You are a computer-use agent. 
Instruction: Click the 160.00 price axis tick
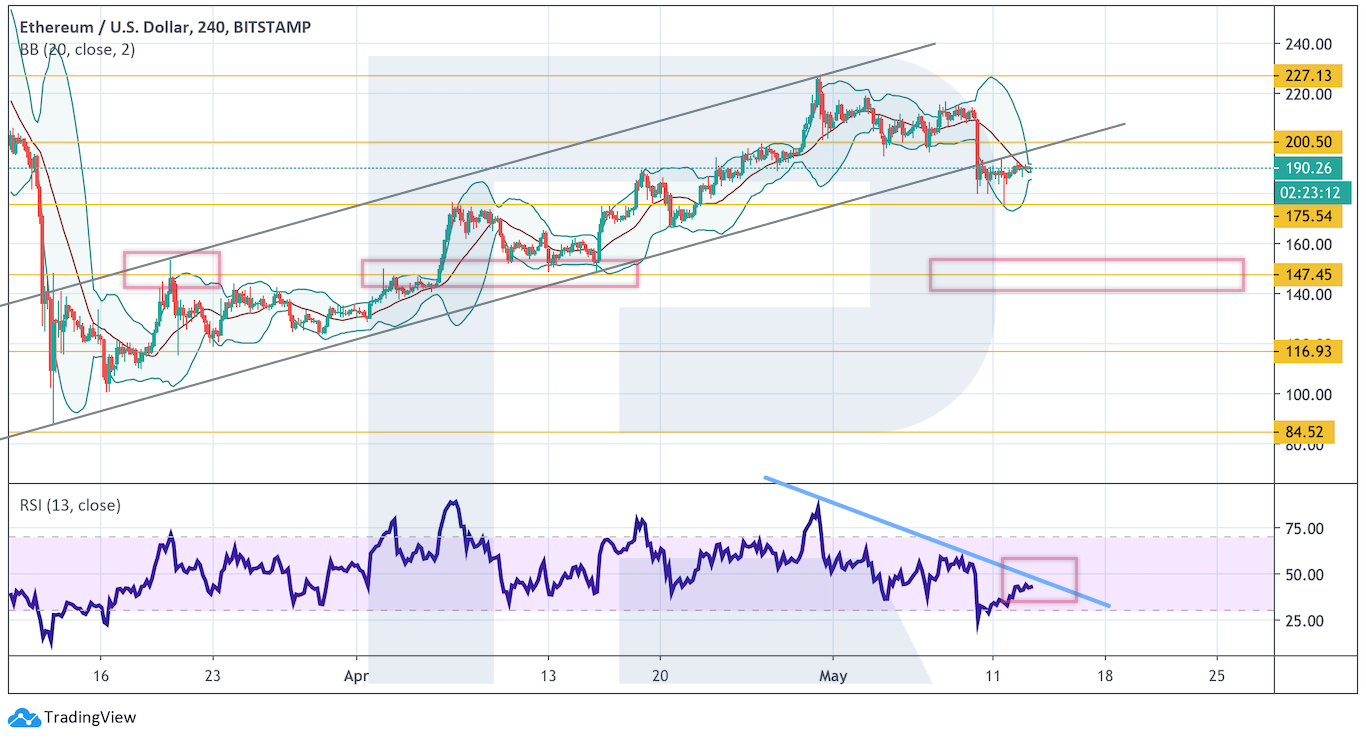point(1310,244)
